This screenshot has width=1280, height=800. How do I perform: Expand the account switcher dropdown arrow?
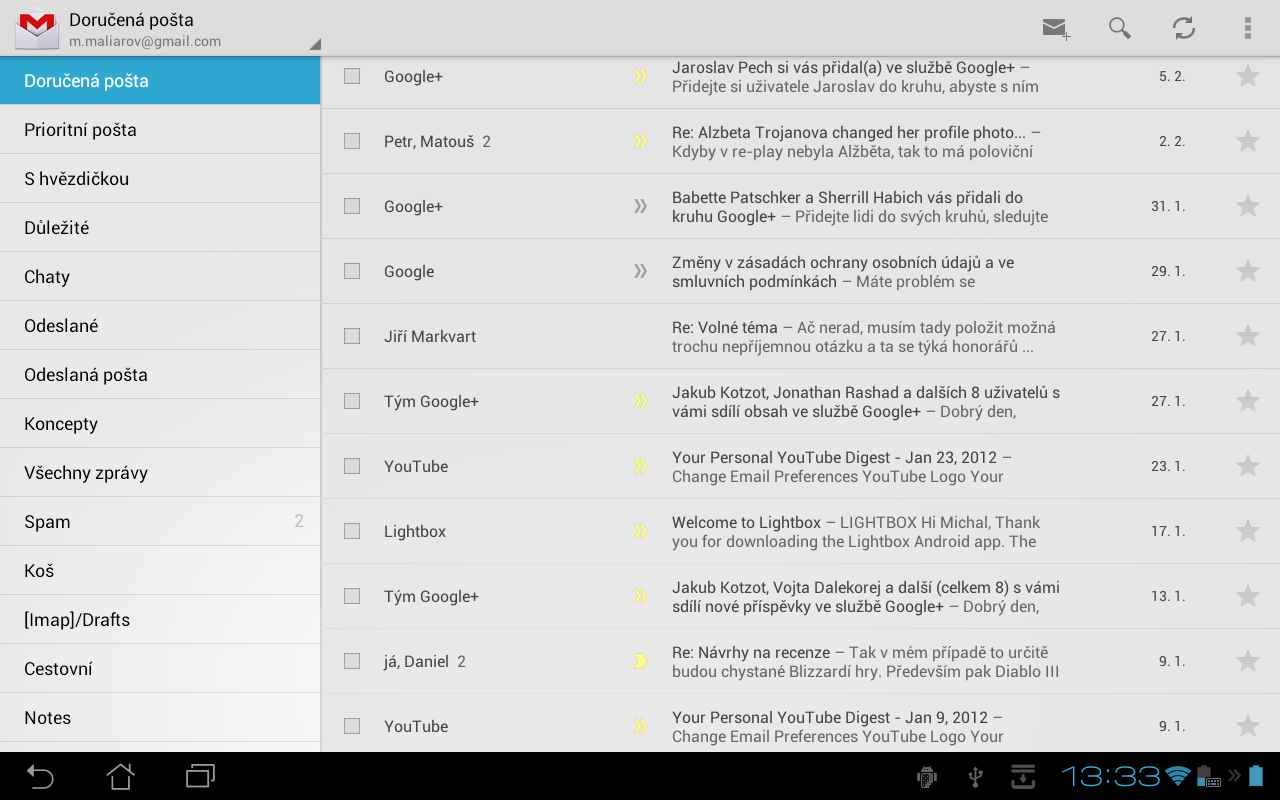[x=315, y=44]
